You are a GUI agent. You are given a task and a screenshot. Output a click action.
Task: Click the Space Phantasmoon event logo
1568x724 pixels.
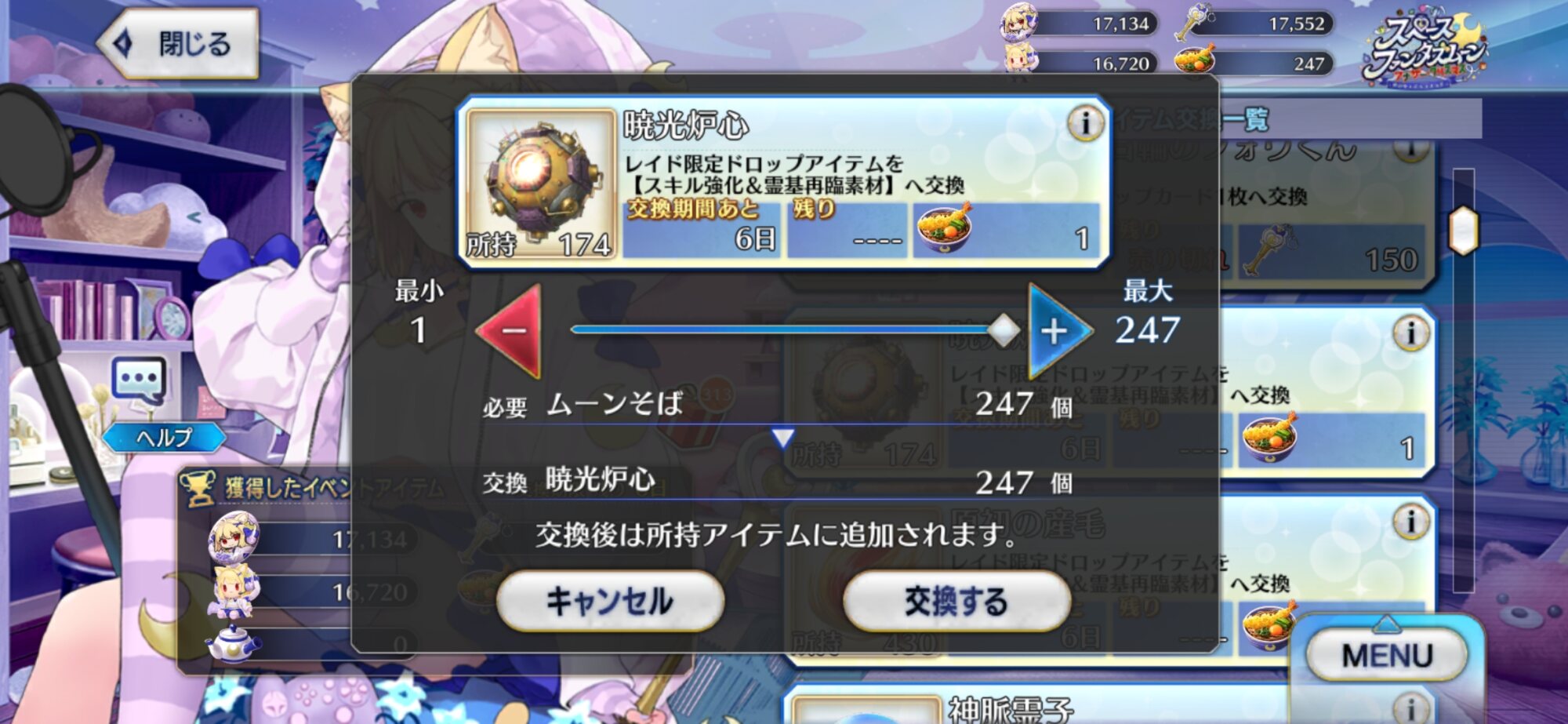point(1425,47)
